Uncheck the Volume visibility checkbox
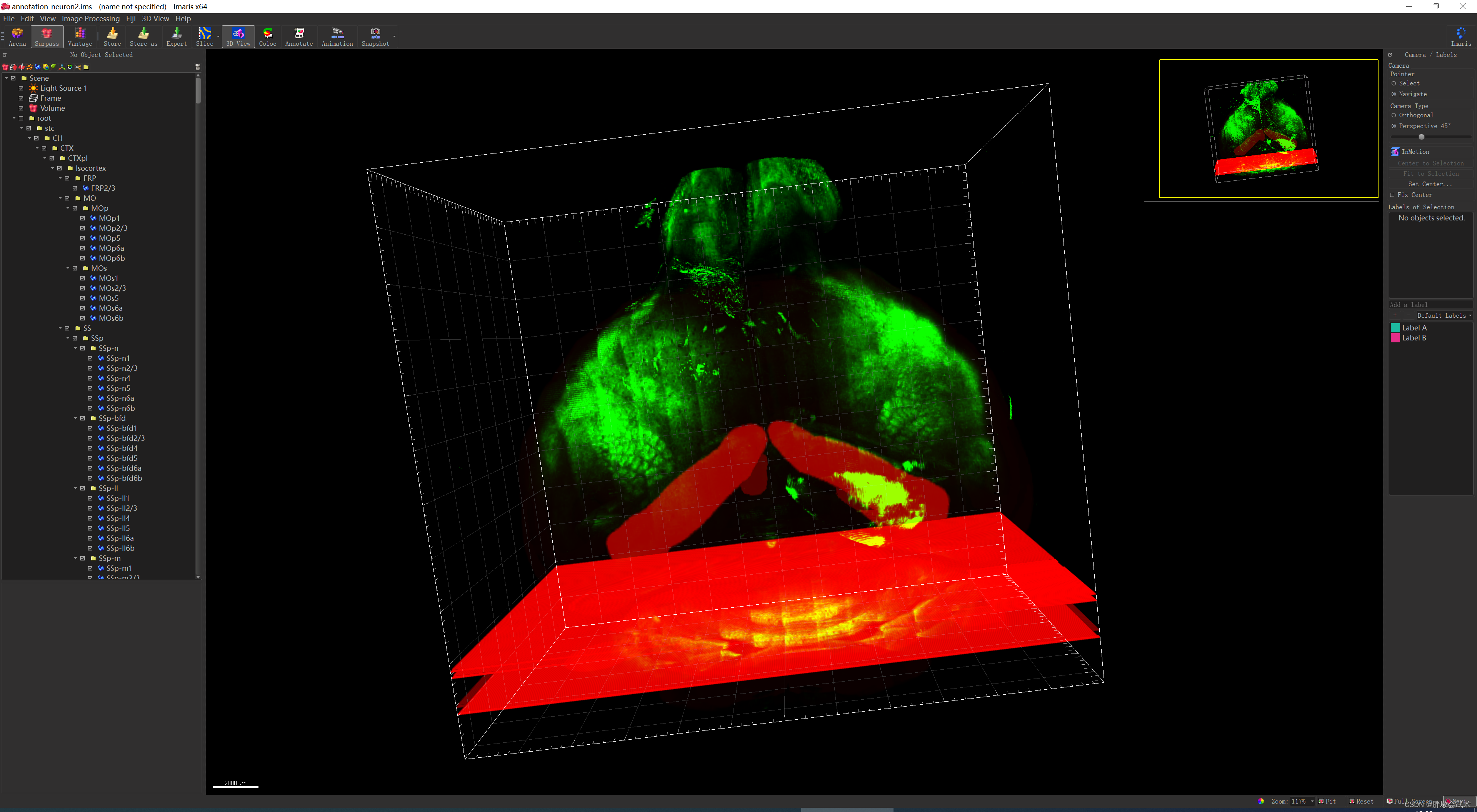This screenshot has height=812, width=1477. 21,108
